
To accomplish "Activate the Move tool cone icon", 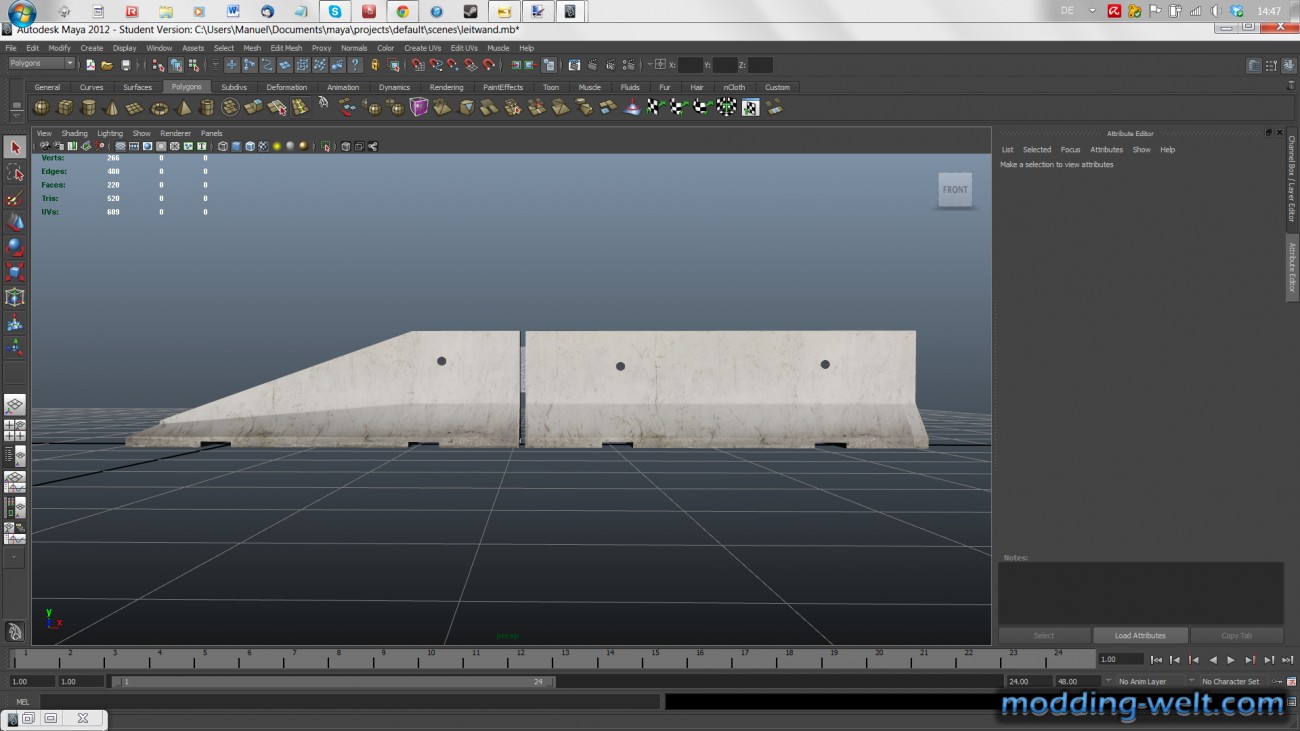I will [x=15, y=222].
